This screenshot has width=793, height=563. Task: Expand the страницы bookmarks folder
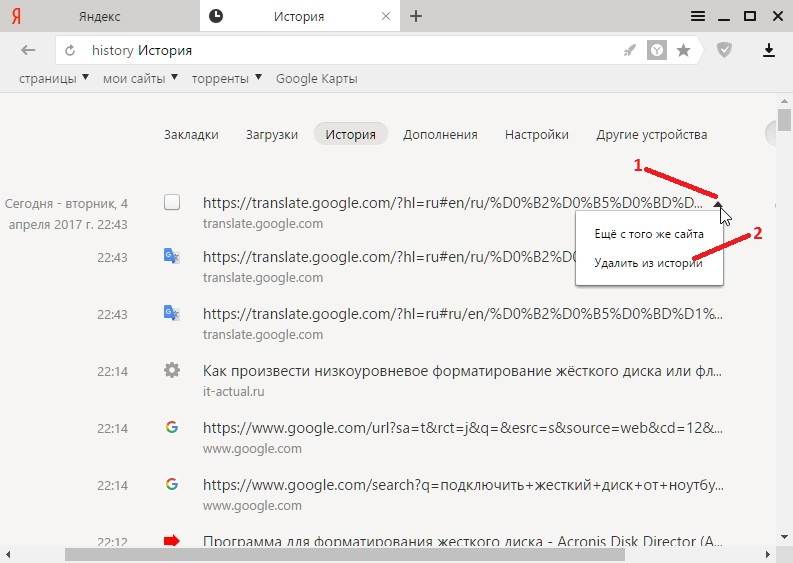pos(54,78)
